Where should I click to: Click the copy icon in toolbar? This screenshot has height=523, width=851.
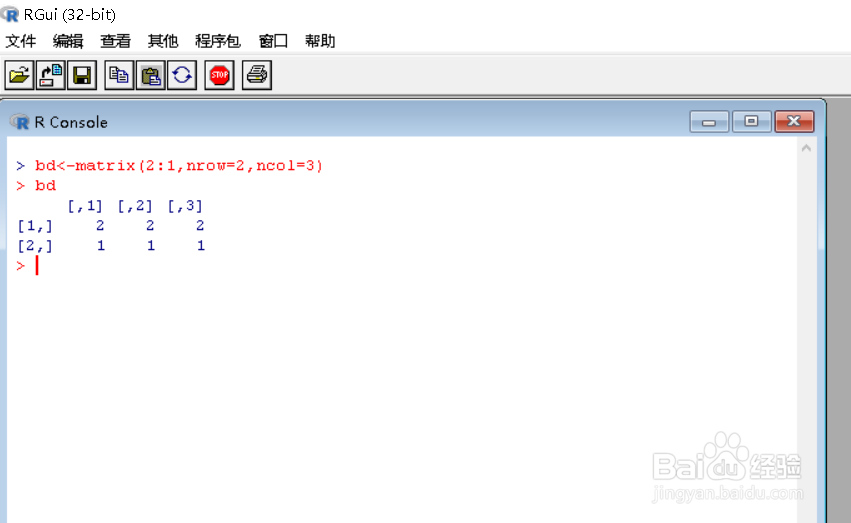tap(119, 75)
